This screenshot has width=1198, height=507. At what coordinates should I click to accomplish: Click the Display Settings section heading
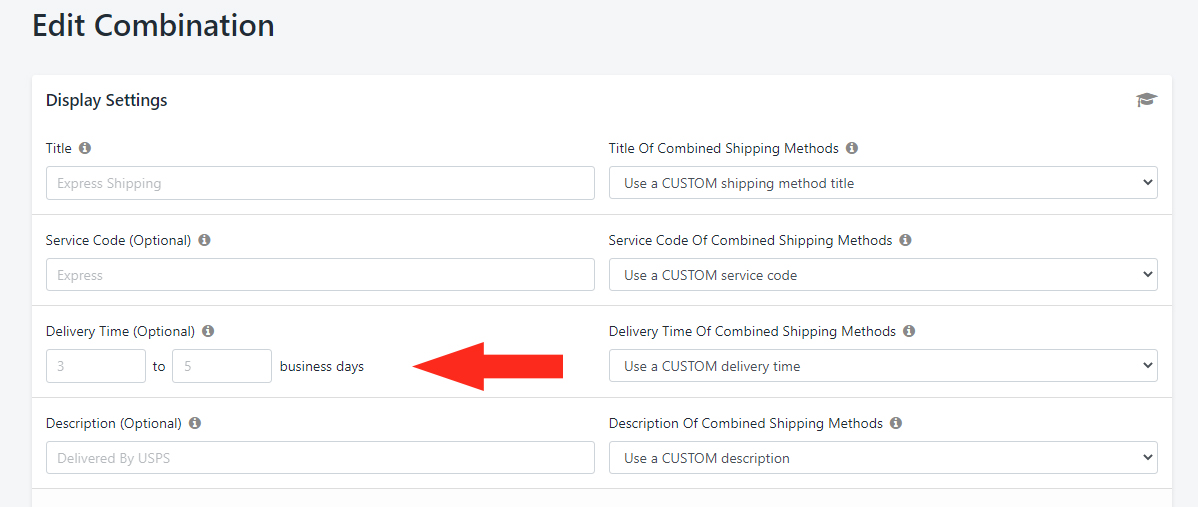click(x=107, y=100)
